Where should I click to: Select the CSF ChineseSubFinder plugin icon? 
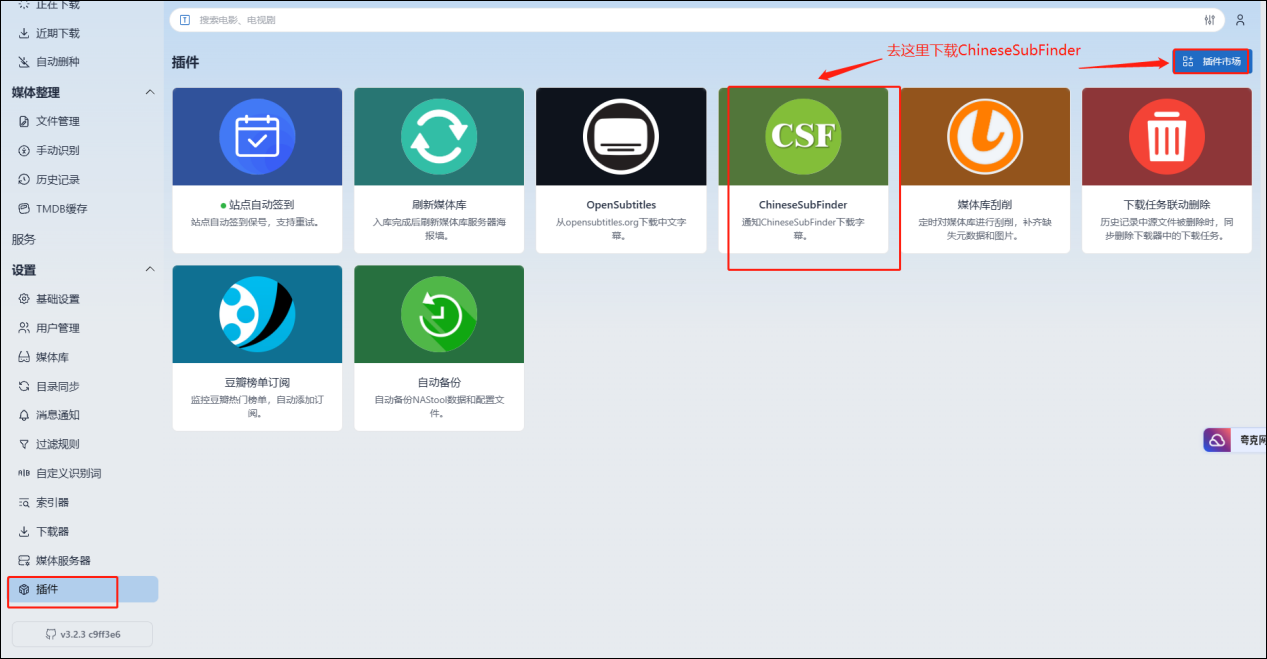coord(803,136)
